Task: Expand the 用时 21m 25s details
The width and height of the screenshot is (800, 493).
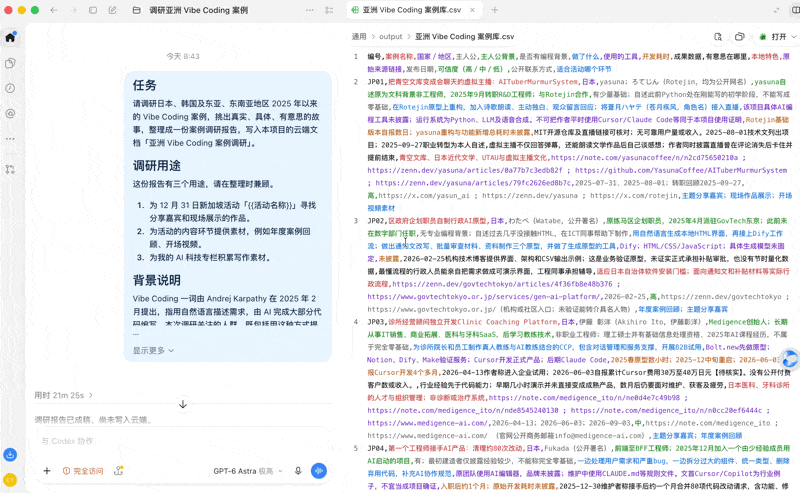Action: 63,396
